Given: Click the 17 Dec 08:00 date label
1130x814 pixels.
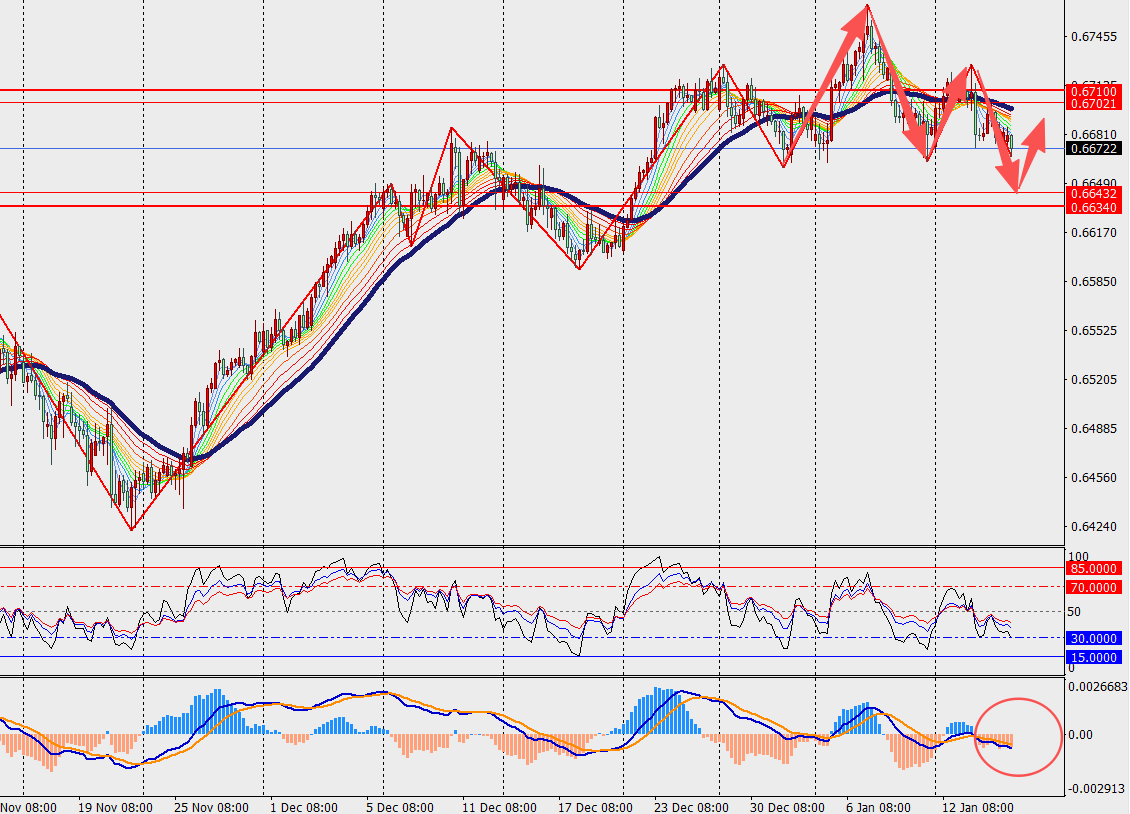Looking at the screenshot, I should pyautogui.click(x=594, y=806).
